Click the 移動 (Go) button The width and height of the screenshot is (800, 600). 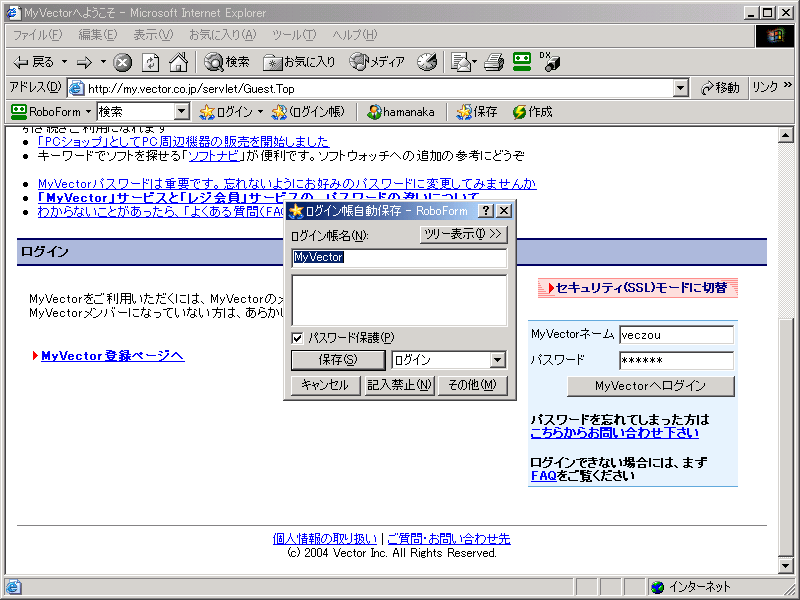click(x=720, y=88)
